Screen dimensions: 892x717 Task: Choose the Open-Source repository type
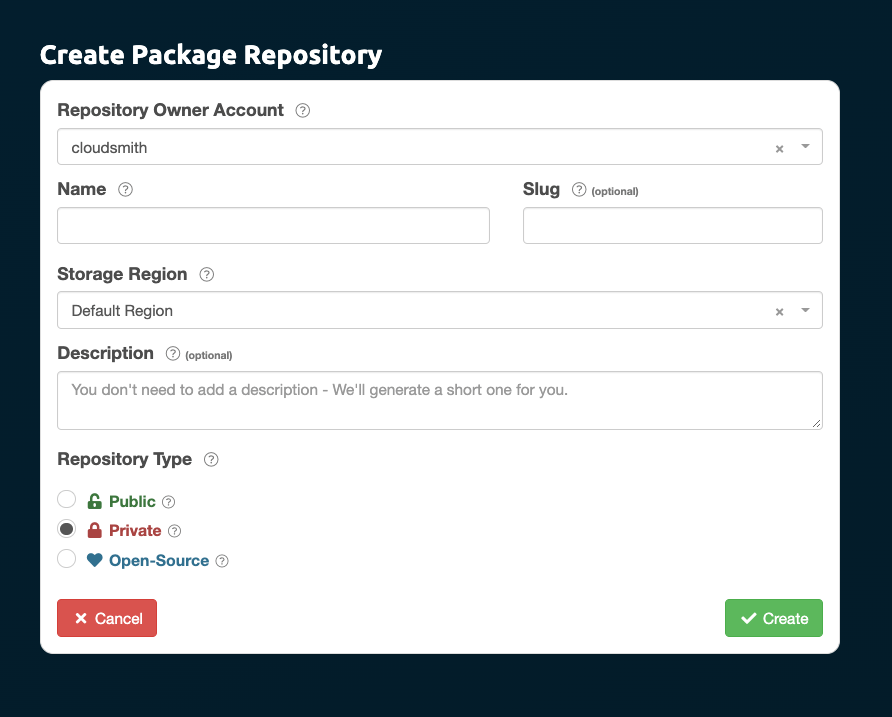pyautogui.click(x=66, y=558)
